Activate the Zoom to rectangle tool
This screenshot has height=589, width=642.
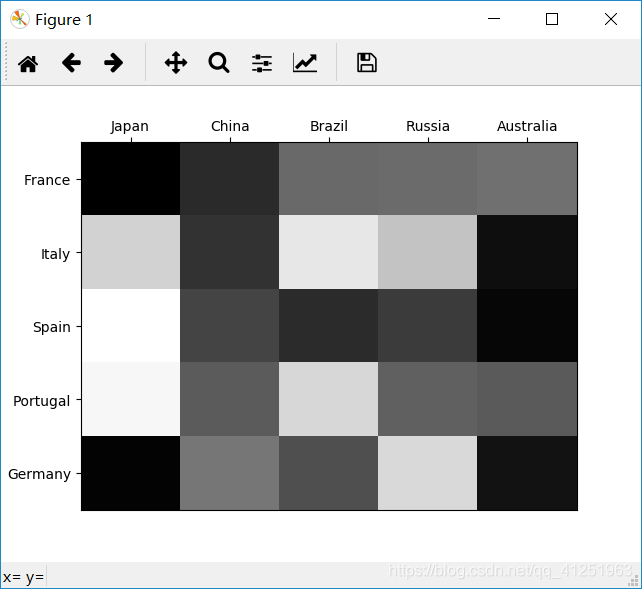[x=219, y=63]
